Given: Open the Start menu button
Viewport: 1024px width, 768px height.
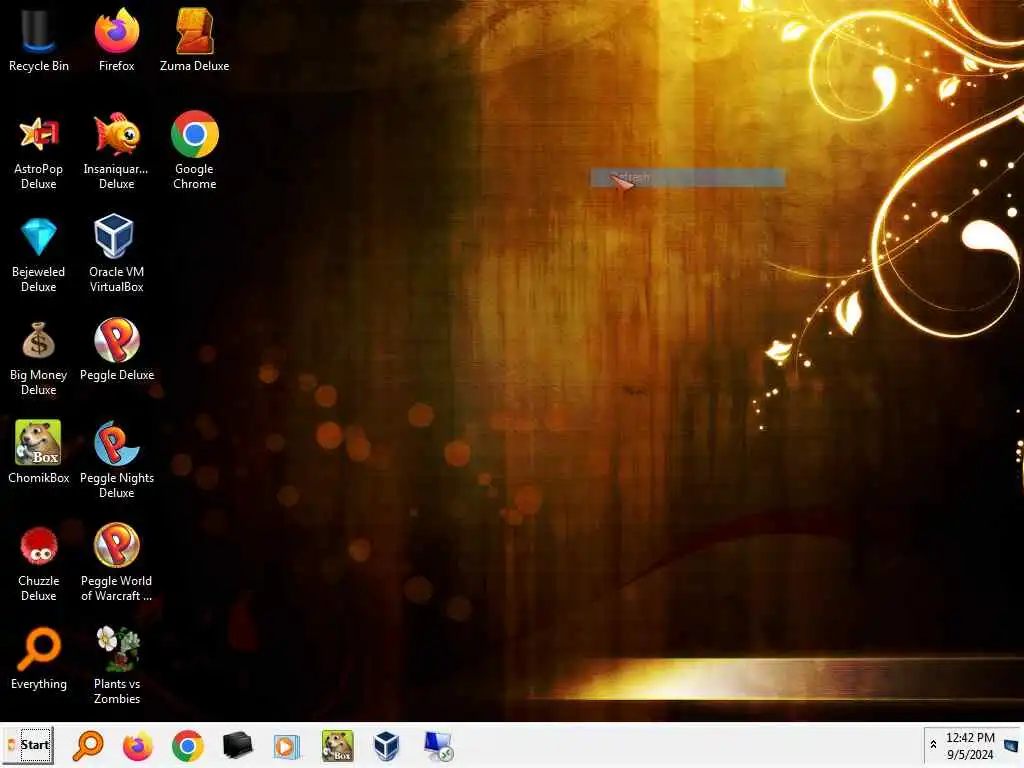Looking at the screenshot, I should pos(29,745).
